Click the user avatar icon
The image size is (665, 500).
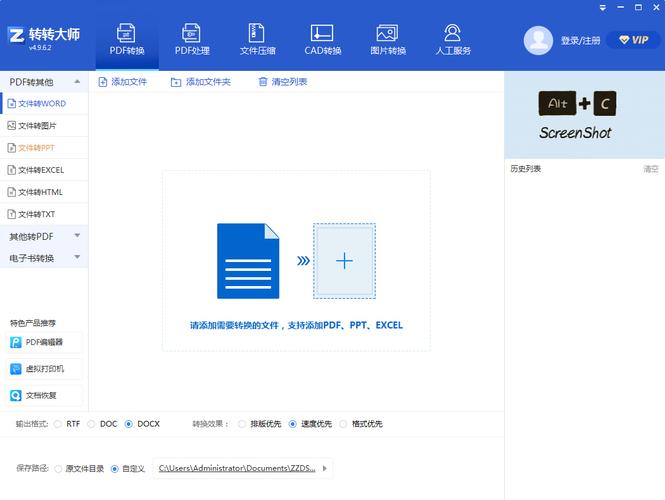point(538,40)
